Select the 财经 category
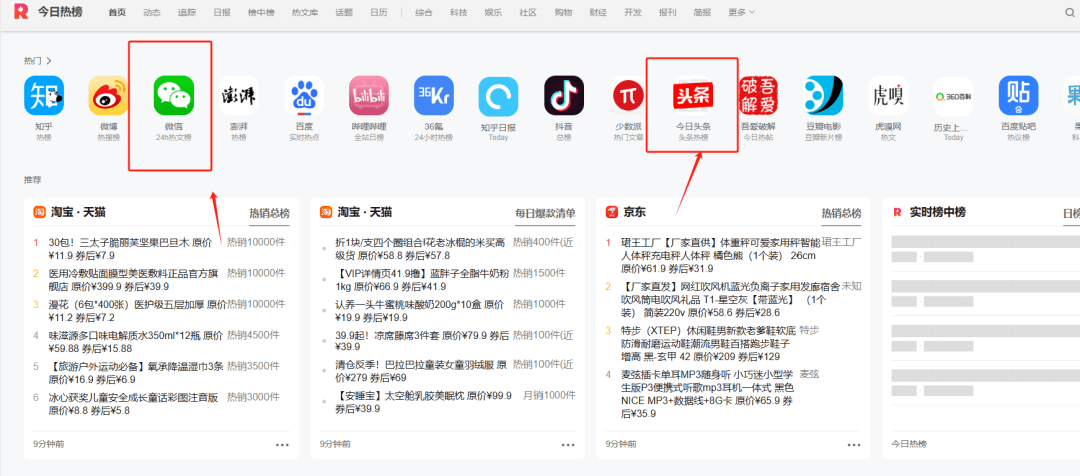This screenshot has height=476, width=1080. pyautogui.click(x=598, y=12)
